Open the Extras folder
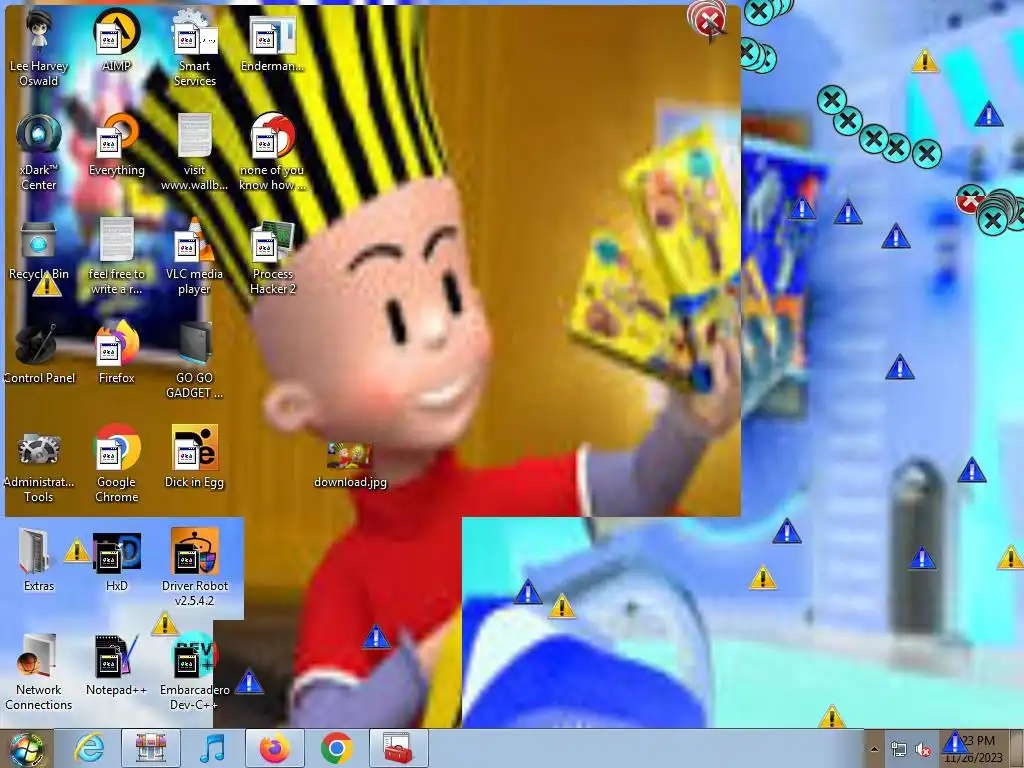This screenshot has height=768, width=1024. point(39,560)
